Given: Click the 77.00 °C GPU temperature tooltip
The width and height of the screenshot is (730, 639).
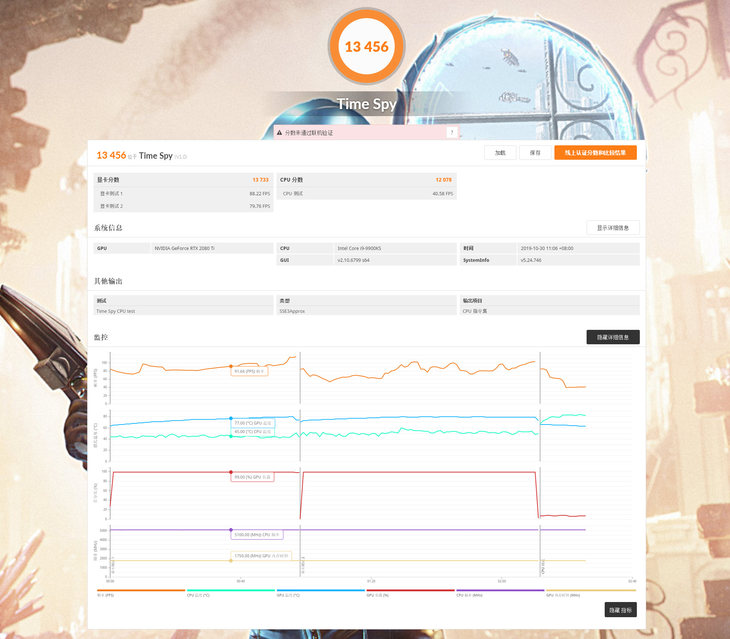Looking at the screenshot, I should (x=253, y=423).
